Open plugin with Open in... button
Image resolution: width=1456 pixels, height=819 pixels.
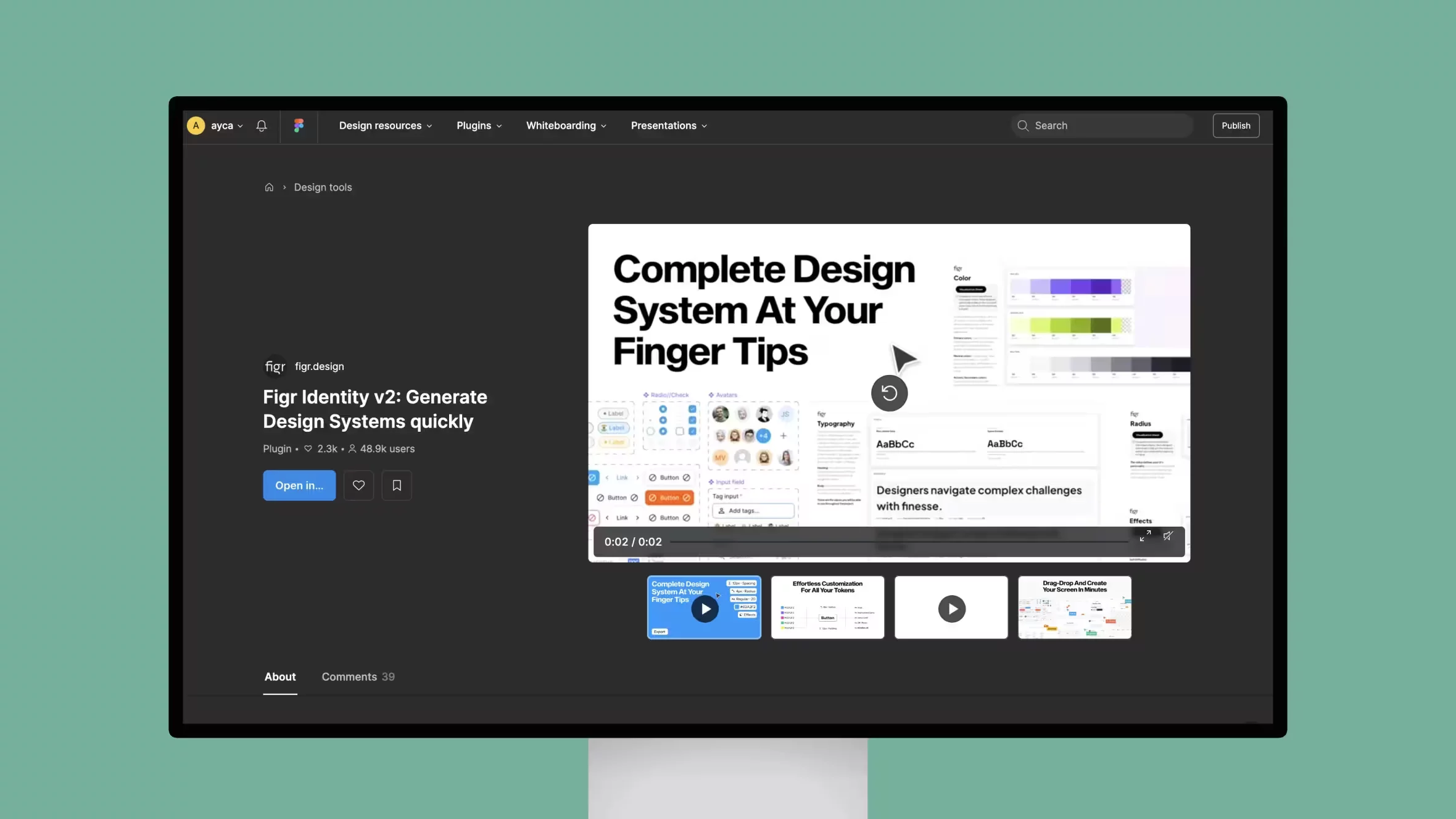pos(299,485)
